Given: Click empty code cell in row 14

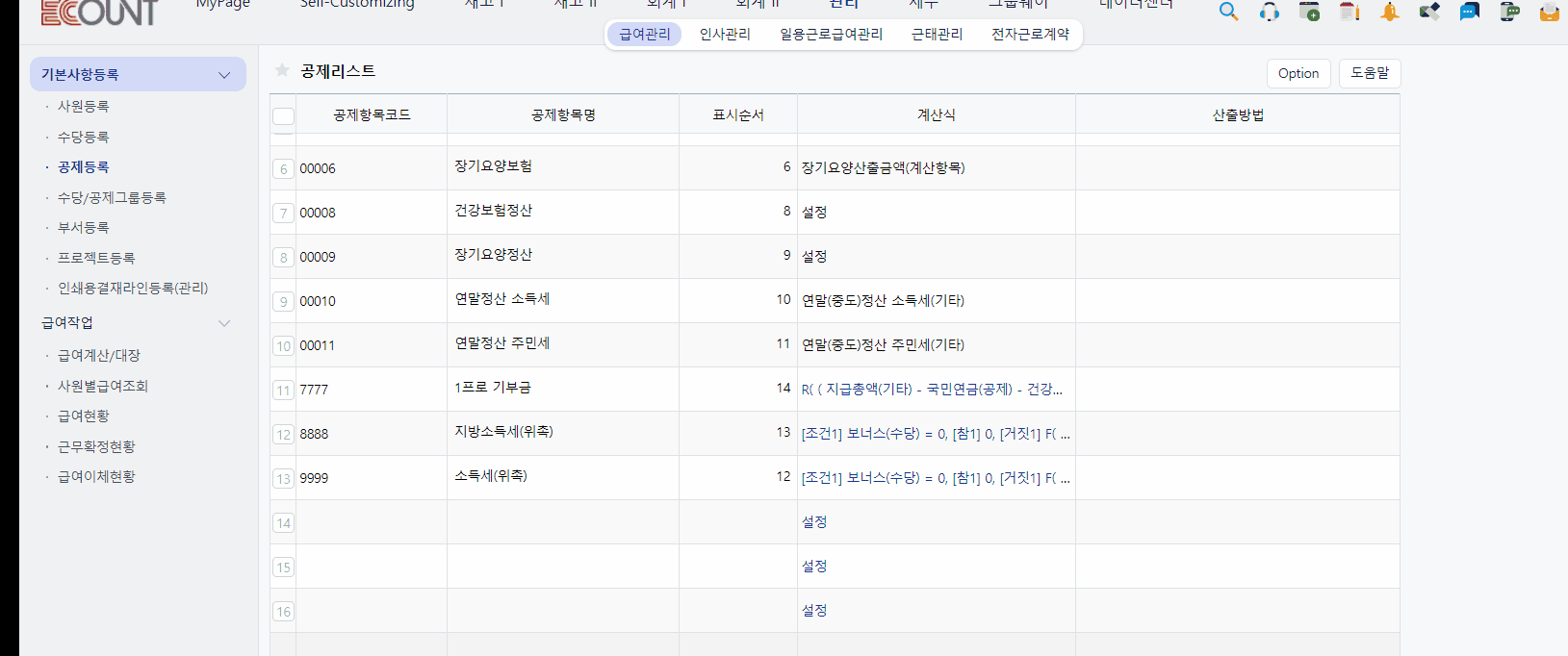Looking at the screenshot, I should tap(372, 522).
